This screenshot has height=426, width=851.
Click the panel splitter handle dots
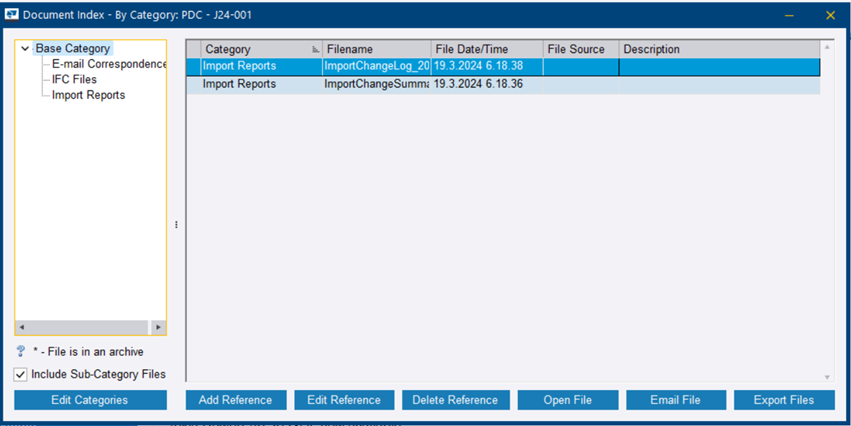[x=176, y=225]
